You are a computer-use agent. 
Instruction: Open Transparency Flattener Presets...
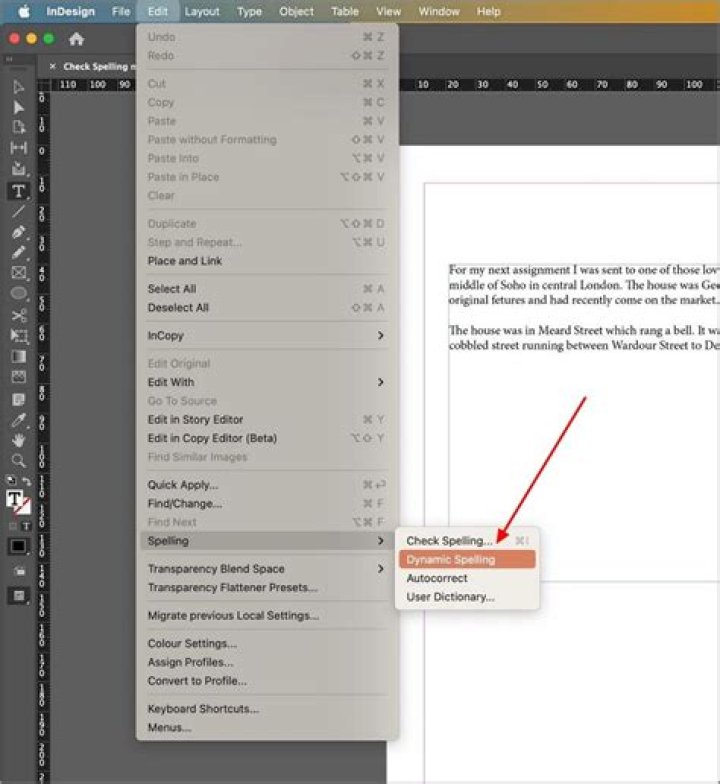[267, 587]
